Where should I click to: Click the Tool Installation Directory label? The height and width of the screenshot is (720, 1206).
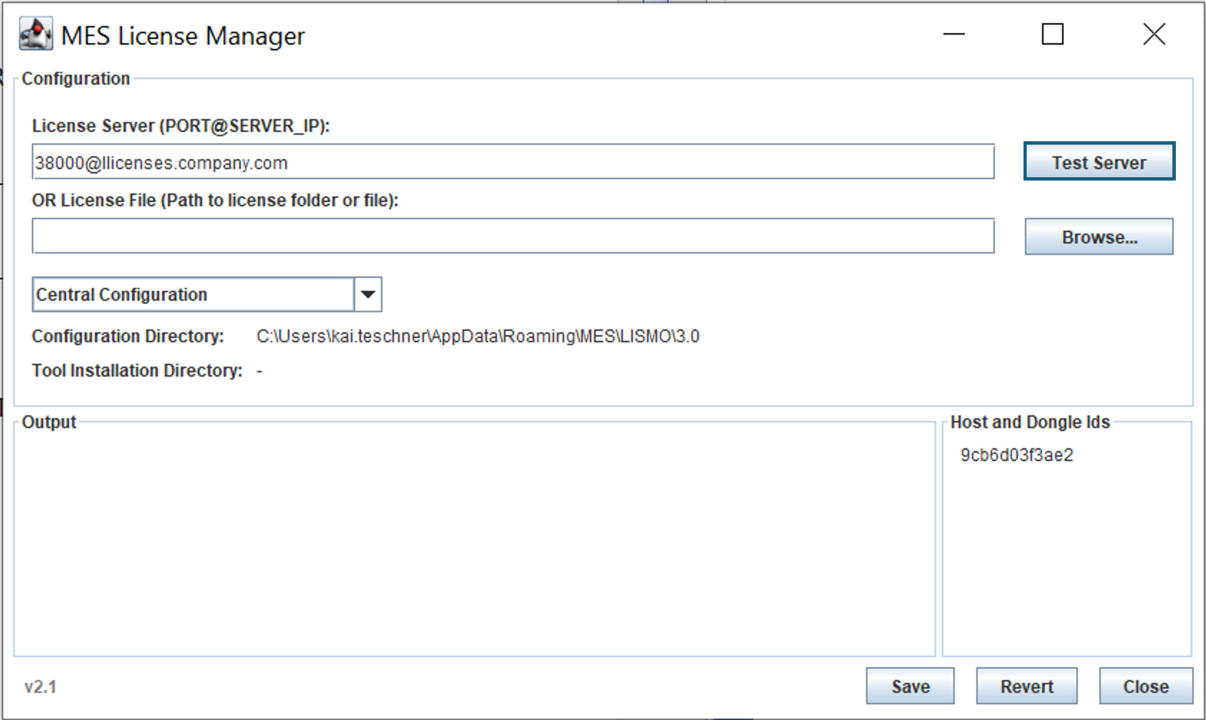(137, 371)
